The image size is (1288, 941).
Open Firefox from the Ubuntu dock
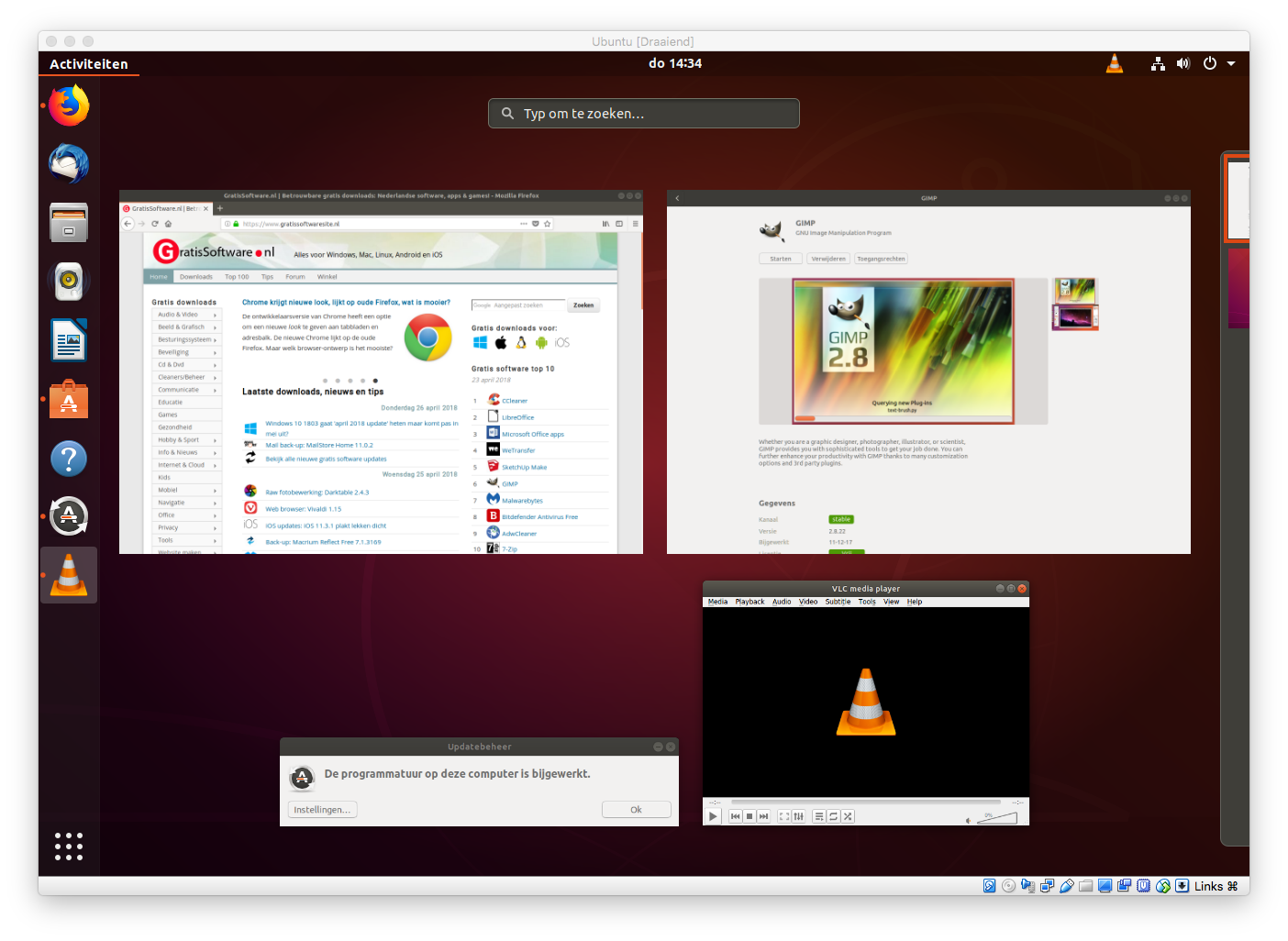coord(69,105)
